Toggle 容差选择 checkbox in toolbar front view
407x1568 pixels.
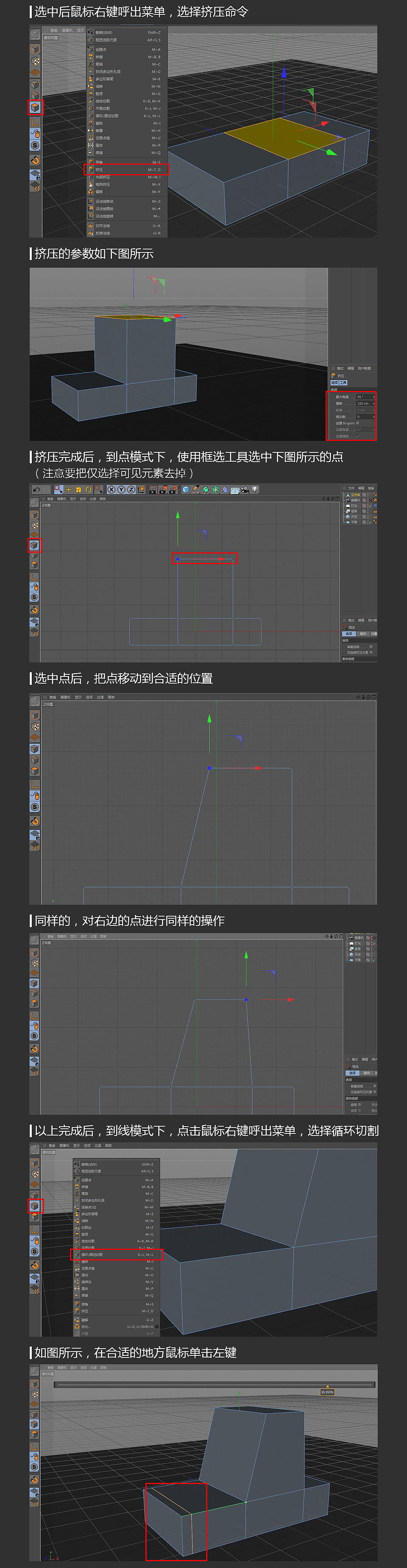(371, 647)
